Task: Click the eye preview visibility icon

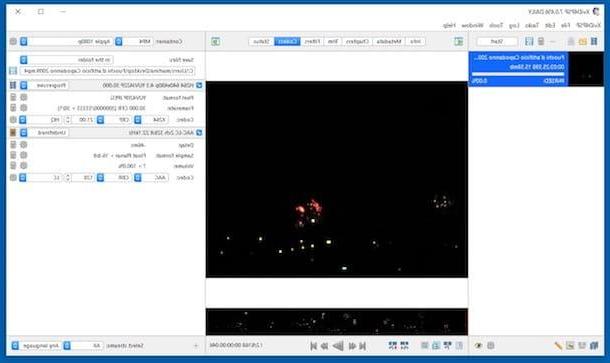Action: pos(479,345)
